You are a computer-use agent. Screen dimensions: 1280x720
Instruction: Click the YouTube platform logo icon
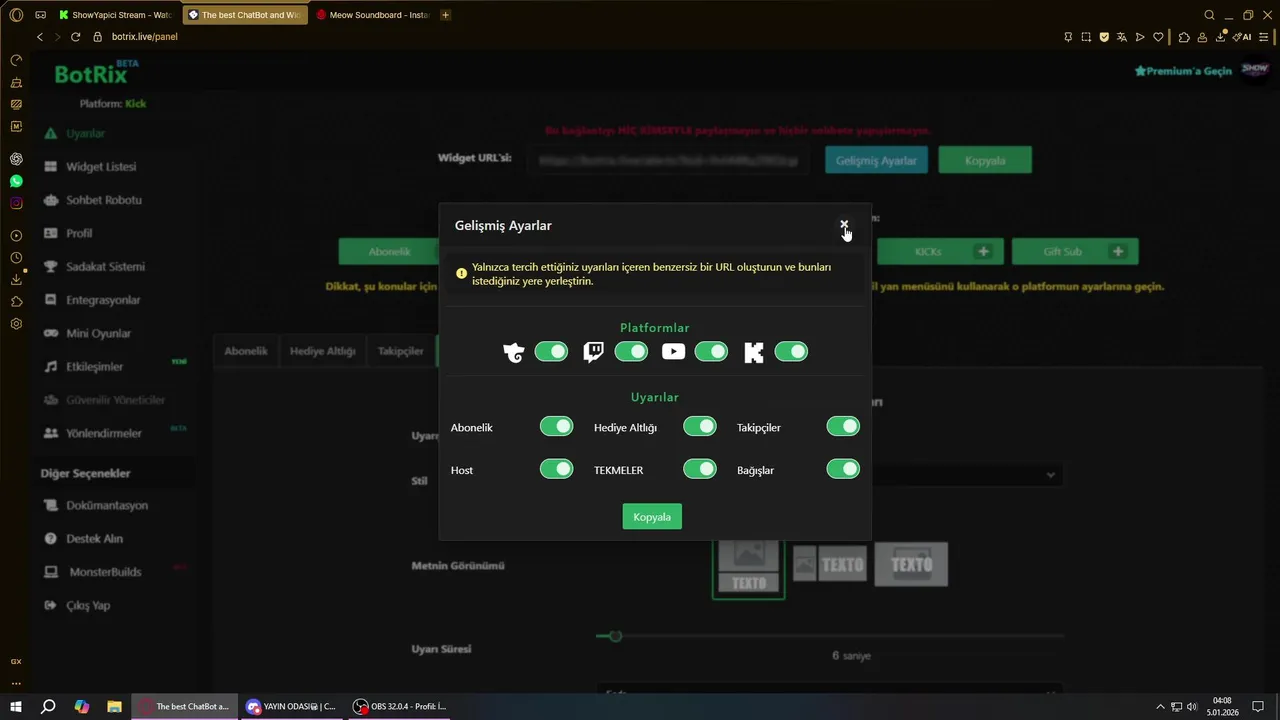[673, 351]
